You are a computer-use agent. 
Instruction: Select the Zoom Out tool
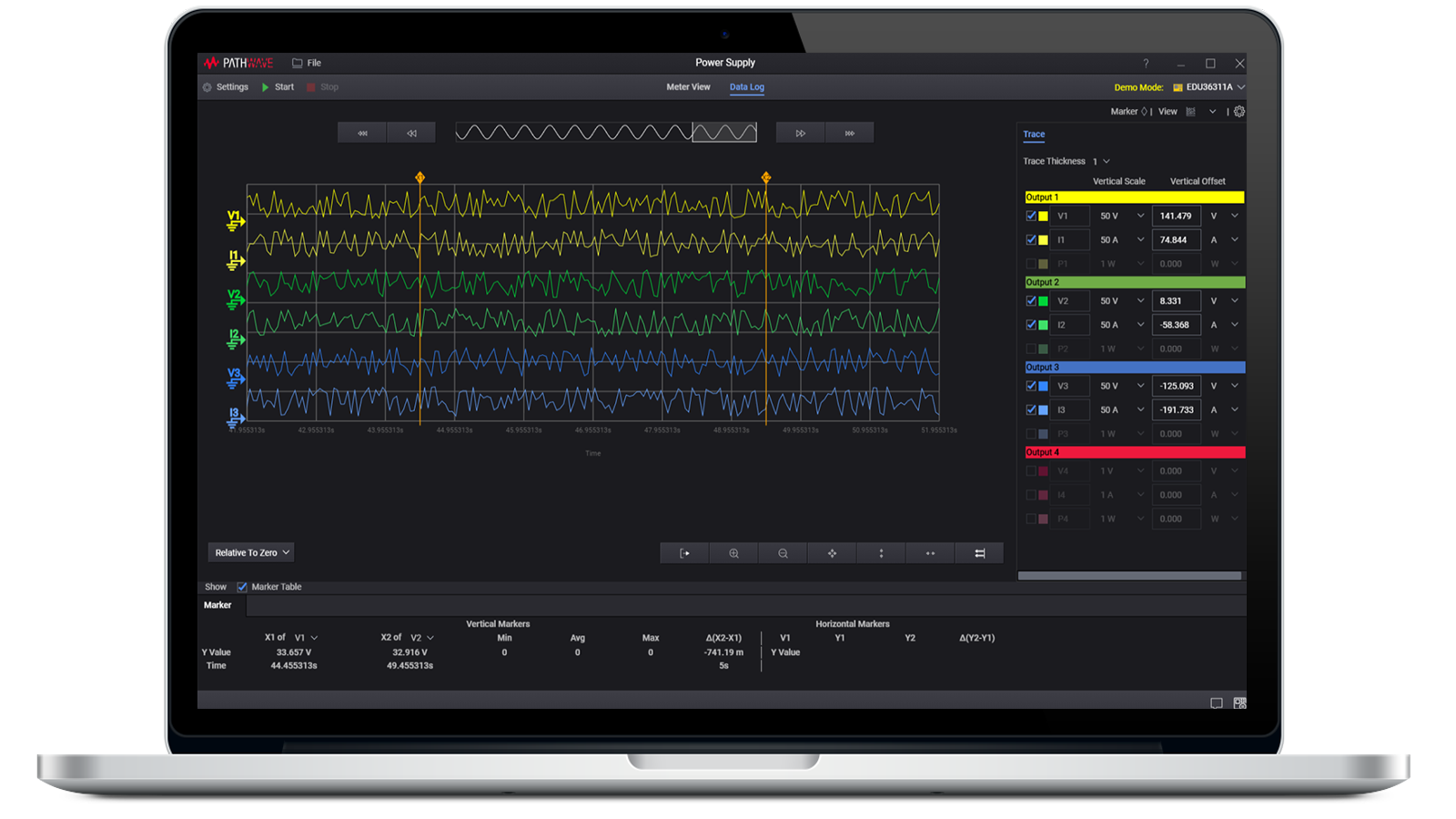pos(783,552)
